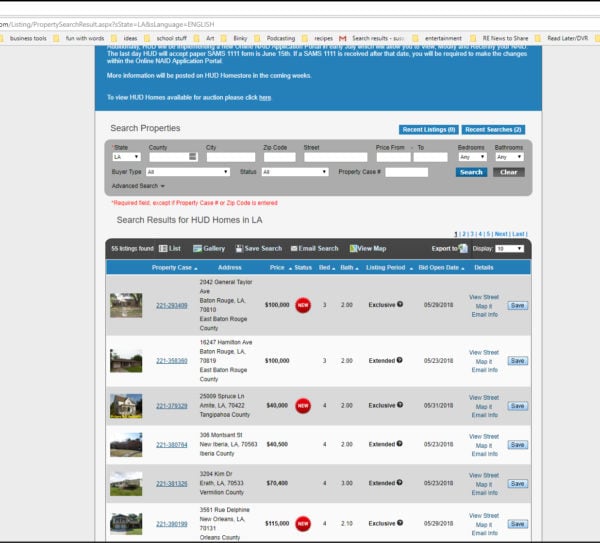Click NEW badge on 25009 Spruce Ln listing
This screenshot has height=543, width=600.
tap(303, 406)
